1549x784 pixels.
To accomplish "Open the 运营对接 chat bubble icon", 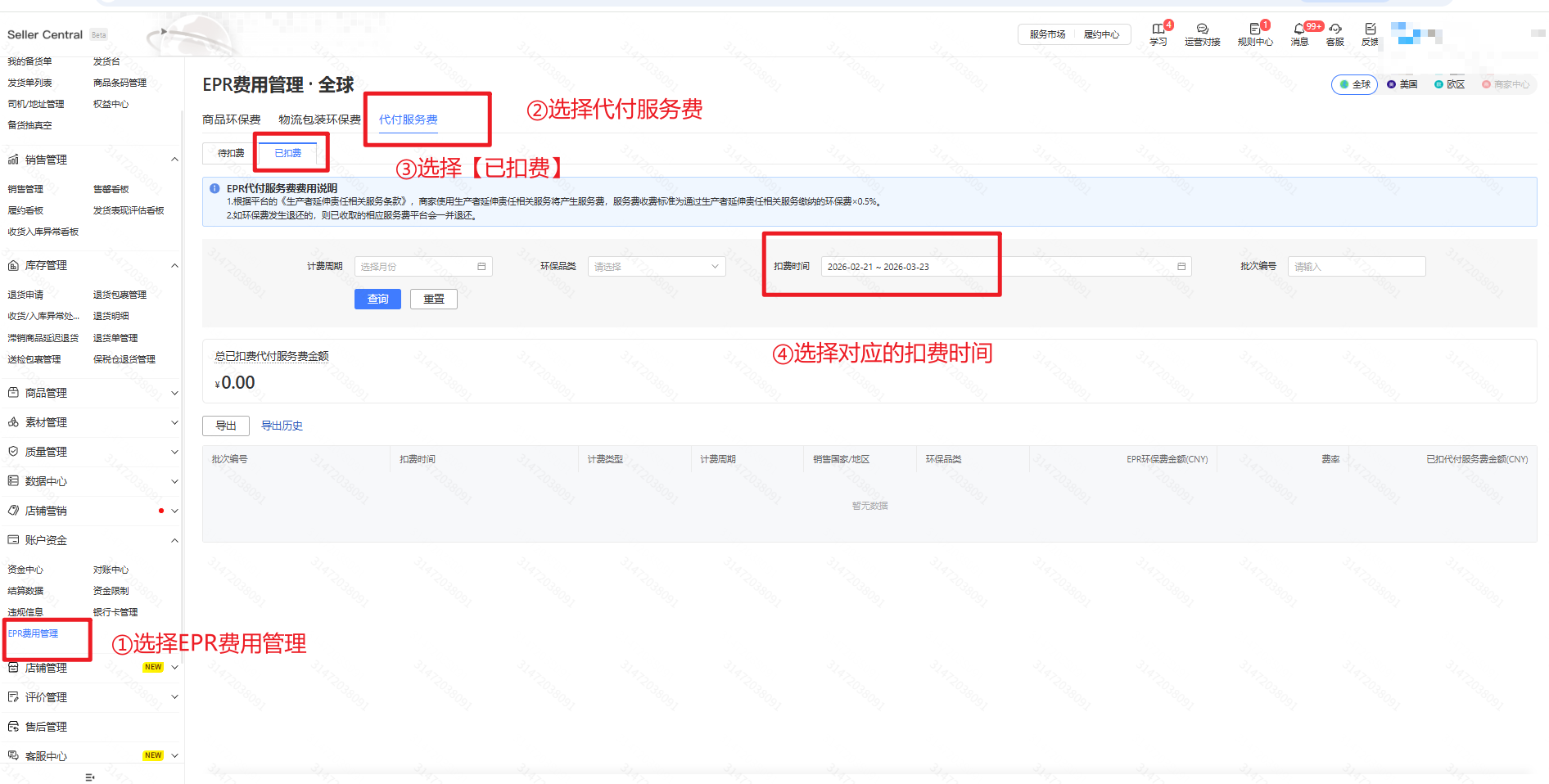I will 1202,29.
